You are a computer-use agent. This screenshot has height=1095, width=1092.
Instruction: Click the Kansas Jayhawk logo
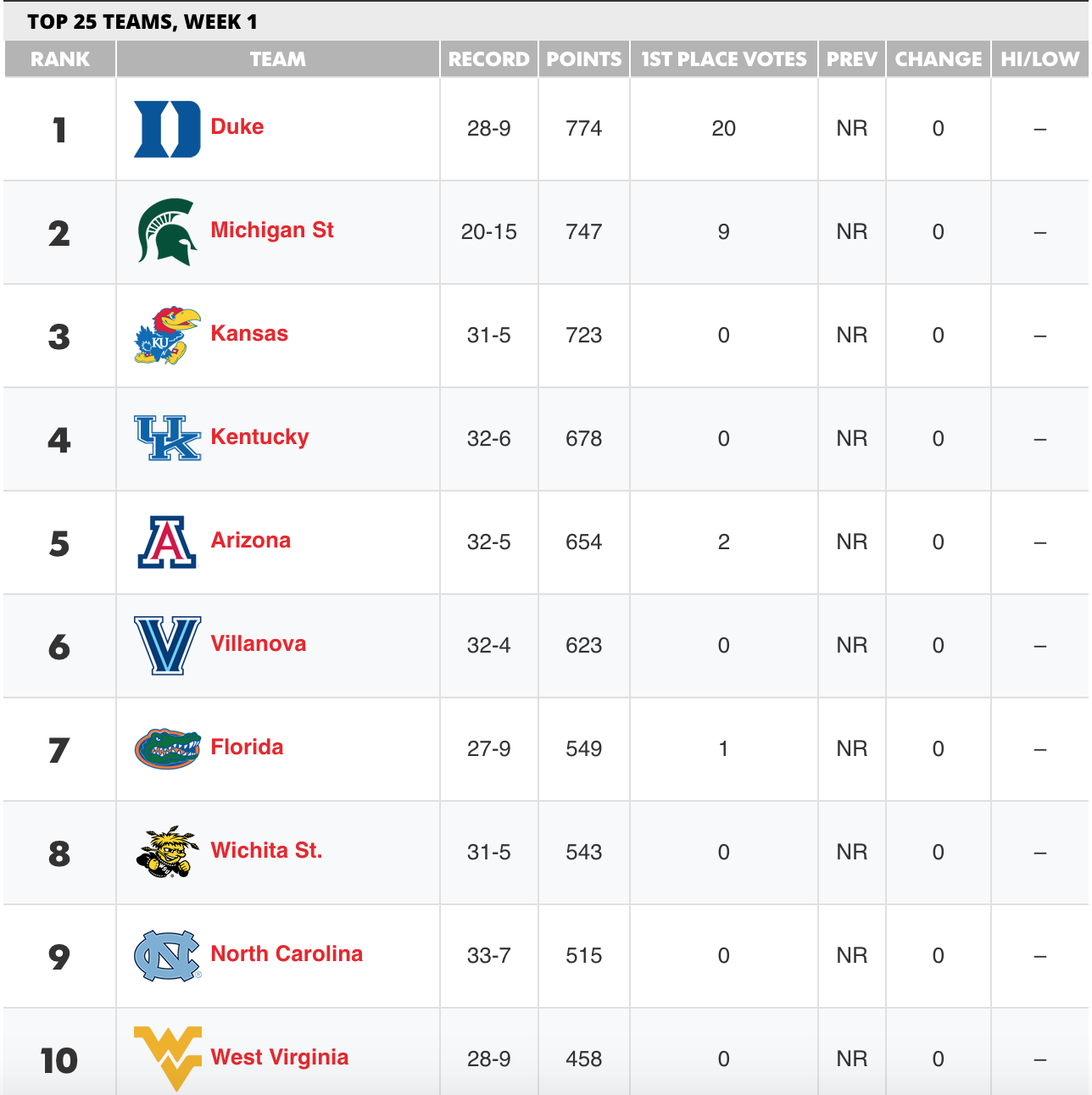[167, 336]
